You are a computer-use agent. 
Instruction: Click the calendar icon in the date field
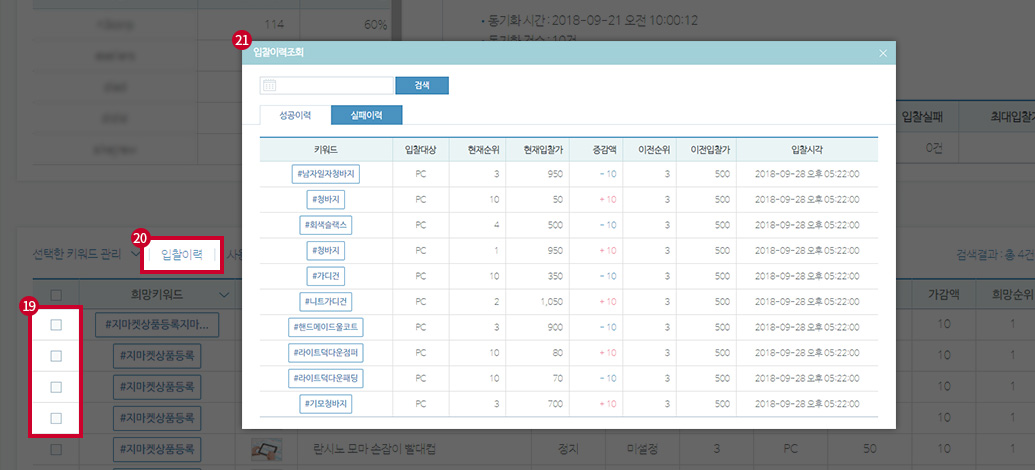269,86
